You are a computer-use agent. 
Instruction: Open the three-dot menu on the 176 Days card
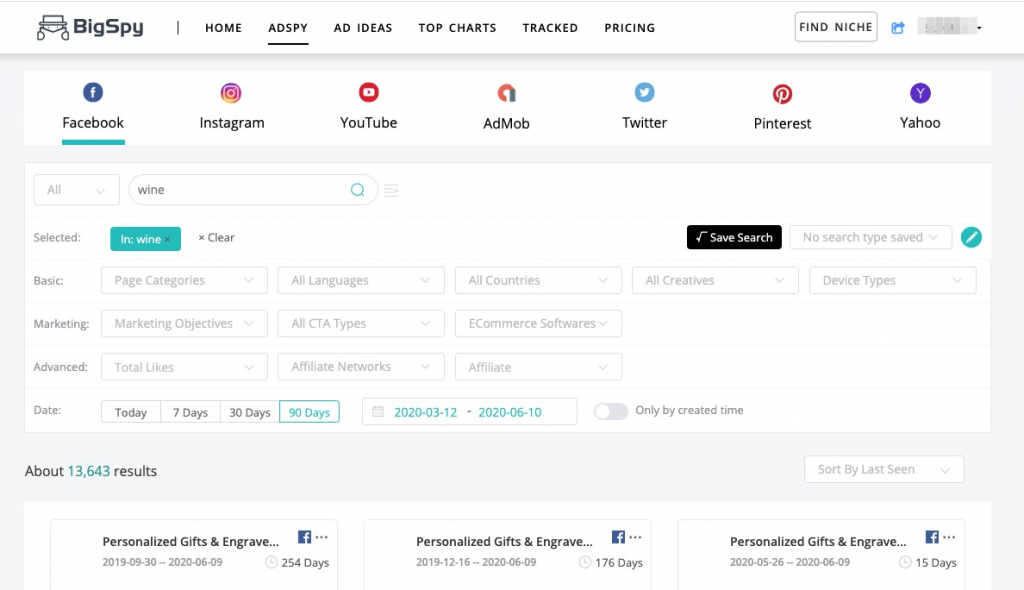point(635,537)
